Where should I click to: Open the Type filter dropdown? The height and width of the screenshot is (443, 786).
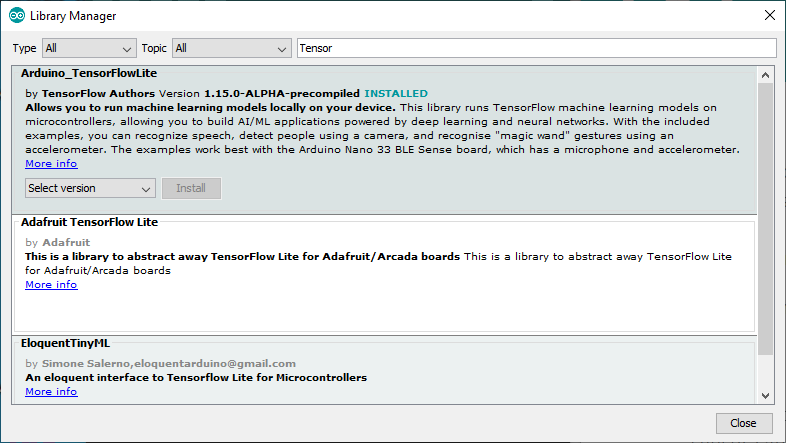pyautogui.click(x=89, y=48)
